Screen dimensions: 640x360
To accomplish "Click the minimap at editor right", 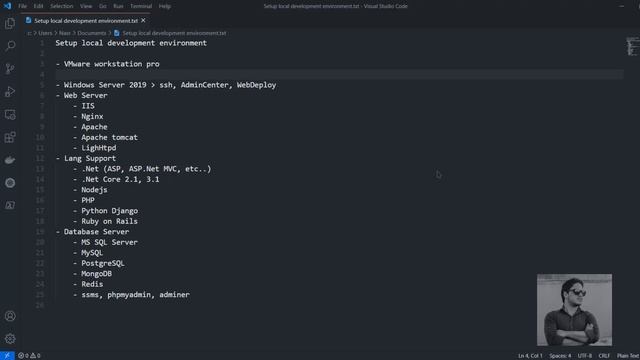I will [632, 46].
